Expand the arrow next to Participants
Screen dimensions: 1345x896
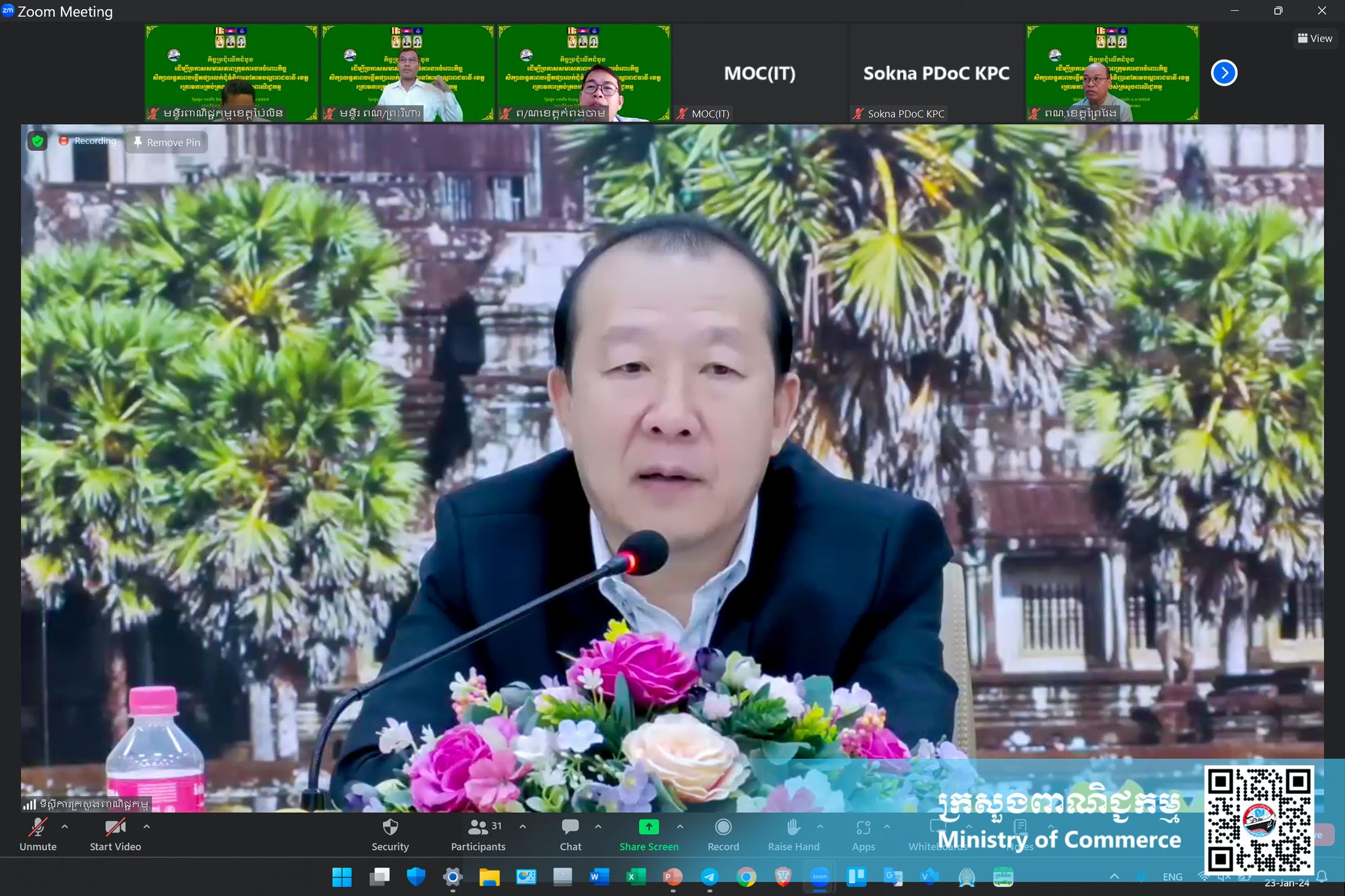point(523,827)
